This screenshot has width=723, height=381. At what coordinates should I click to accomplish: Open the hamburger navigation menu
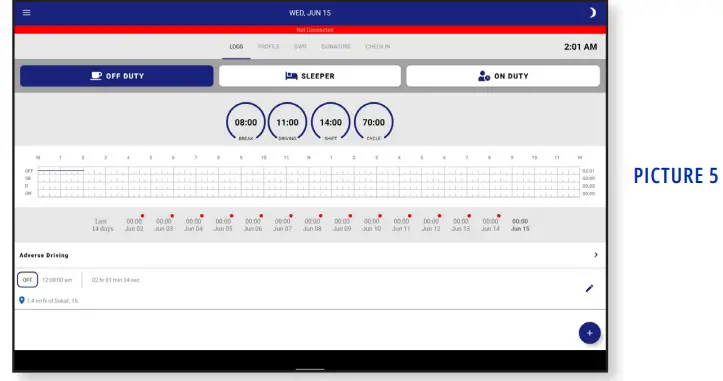pos(26,12)
